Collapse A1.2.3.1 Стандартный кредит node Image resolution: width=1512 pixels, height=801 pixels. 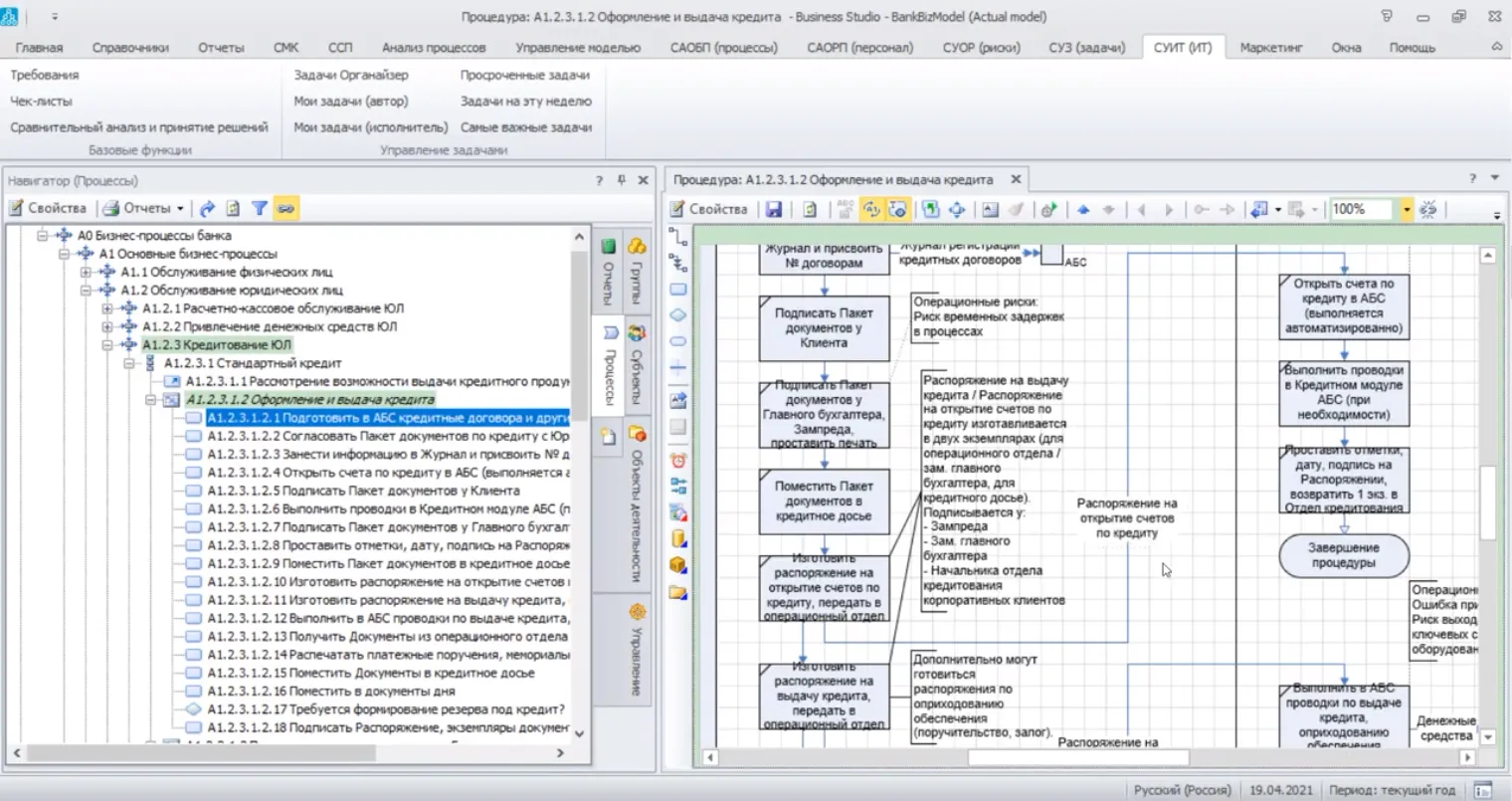[129, 363]
